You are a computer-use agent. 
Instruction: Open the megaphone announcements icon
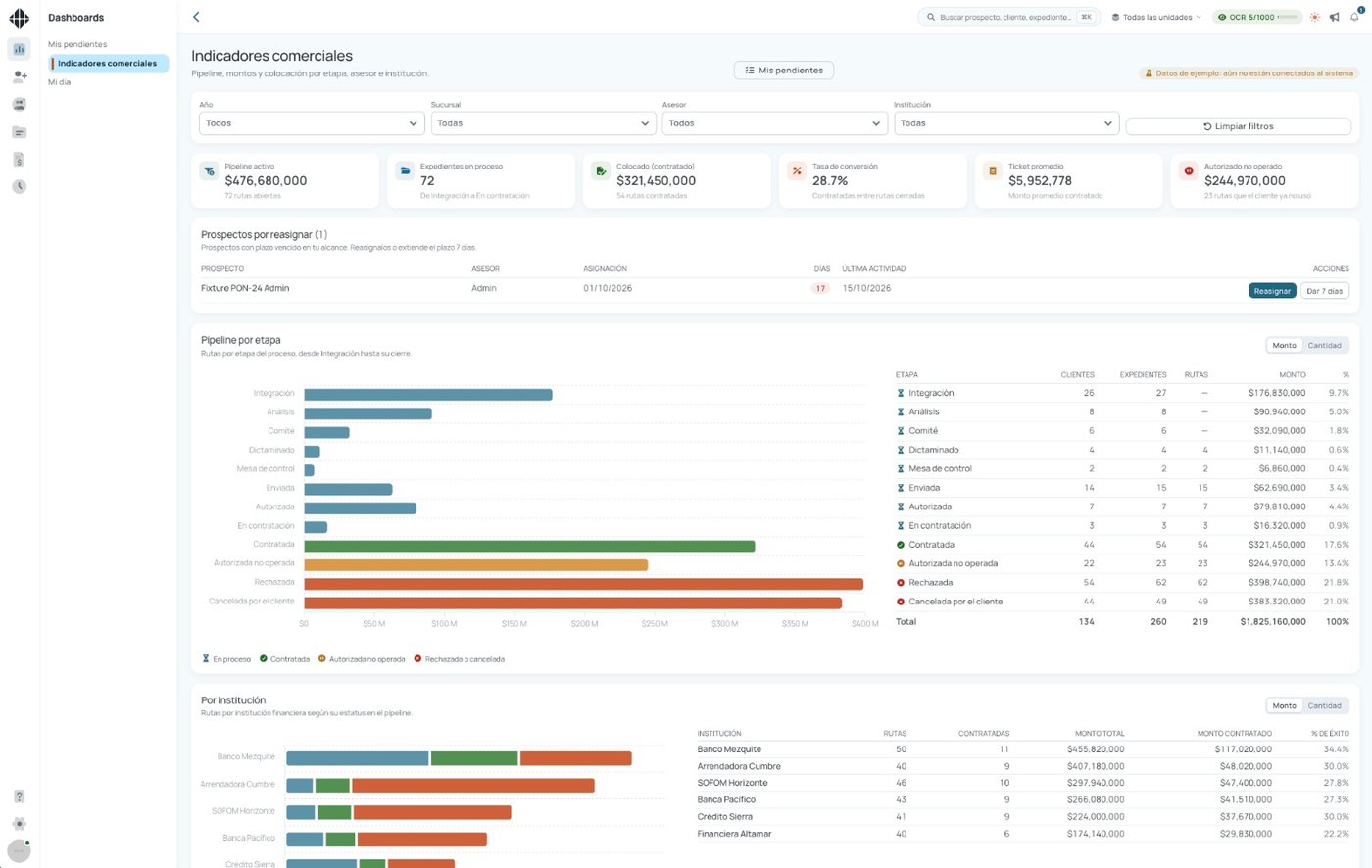[1334, 17]
